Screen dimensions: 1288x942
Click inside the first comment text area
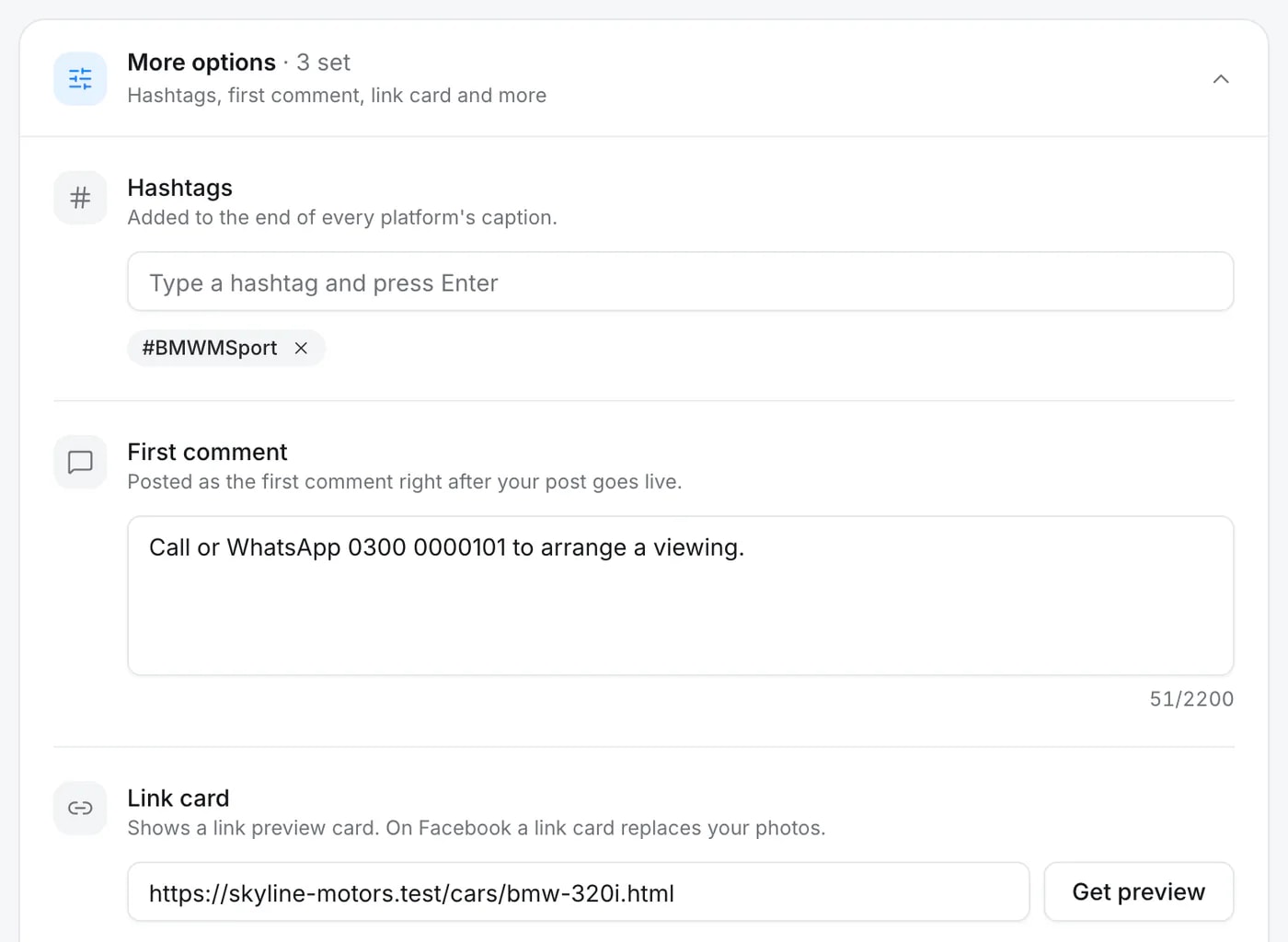coord(680,595)
